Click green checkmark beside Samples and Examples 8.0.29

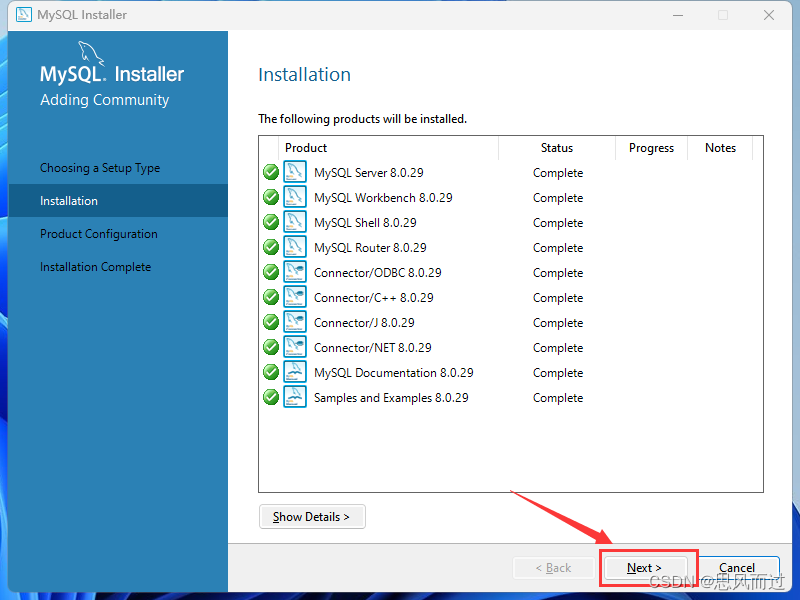click(x=271, y=397)
